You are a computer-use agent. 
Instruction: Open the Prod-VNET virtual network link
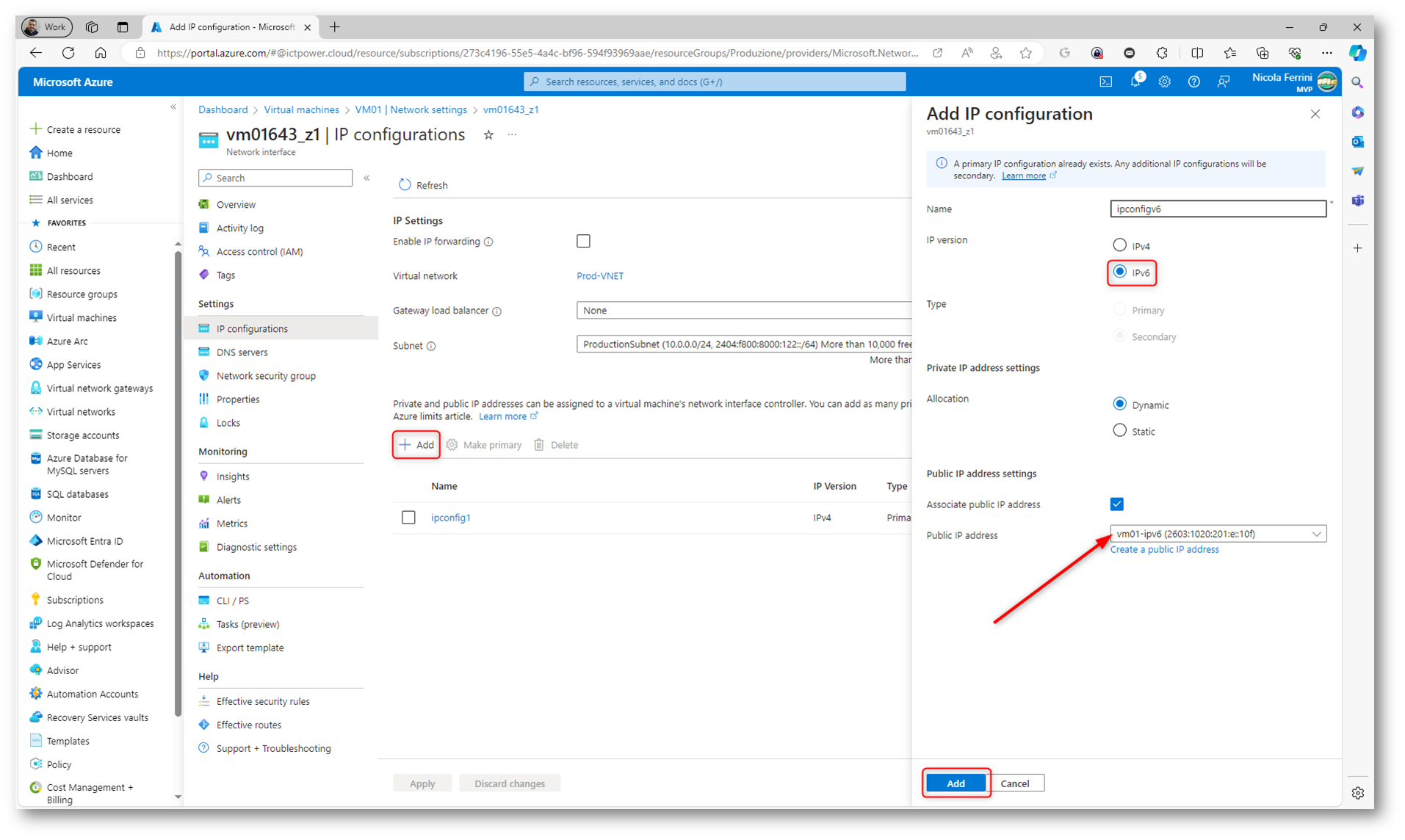(599, 276)
